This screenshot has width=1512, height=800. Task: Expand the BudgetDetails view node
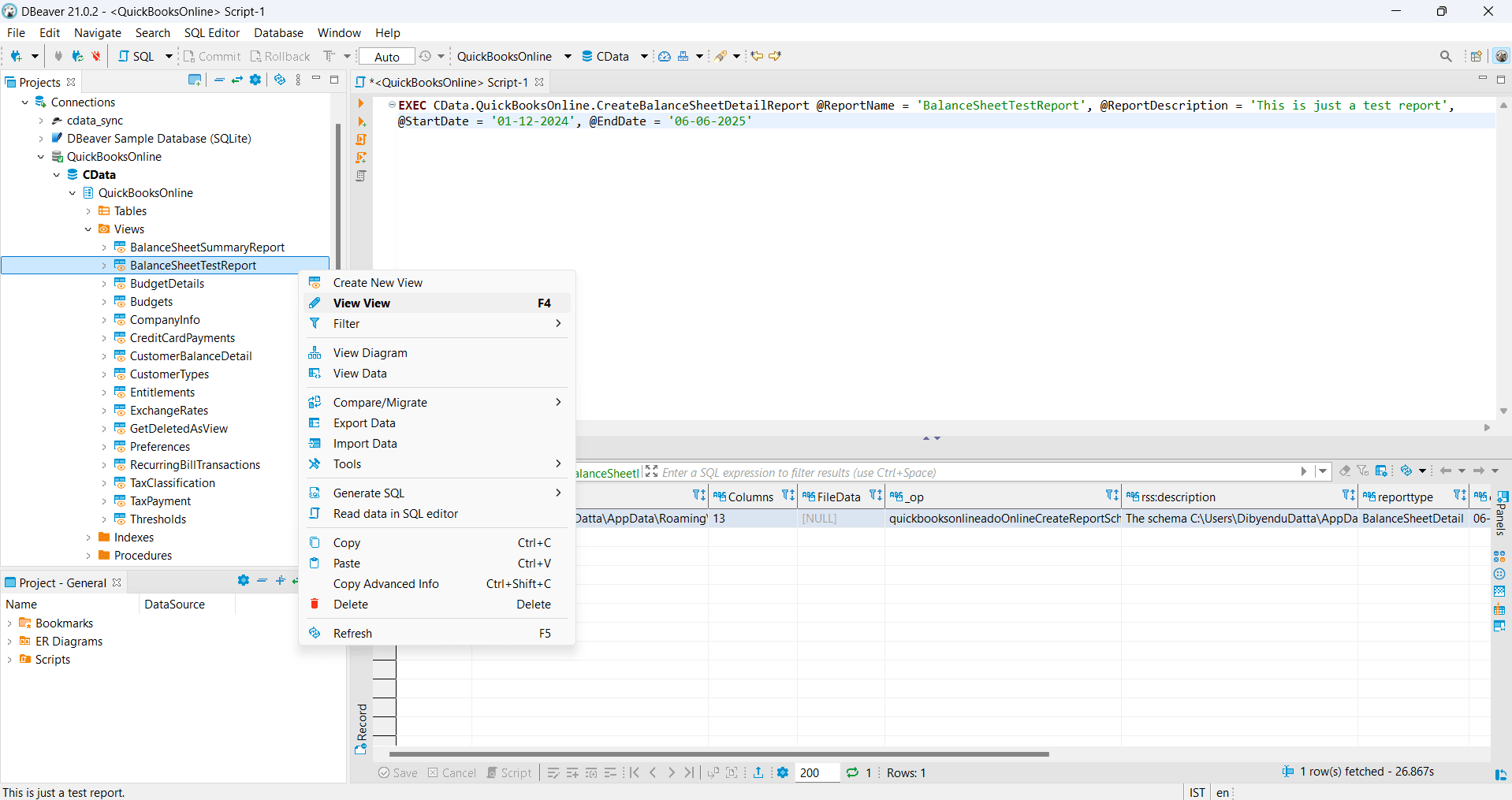[103, 284]
